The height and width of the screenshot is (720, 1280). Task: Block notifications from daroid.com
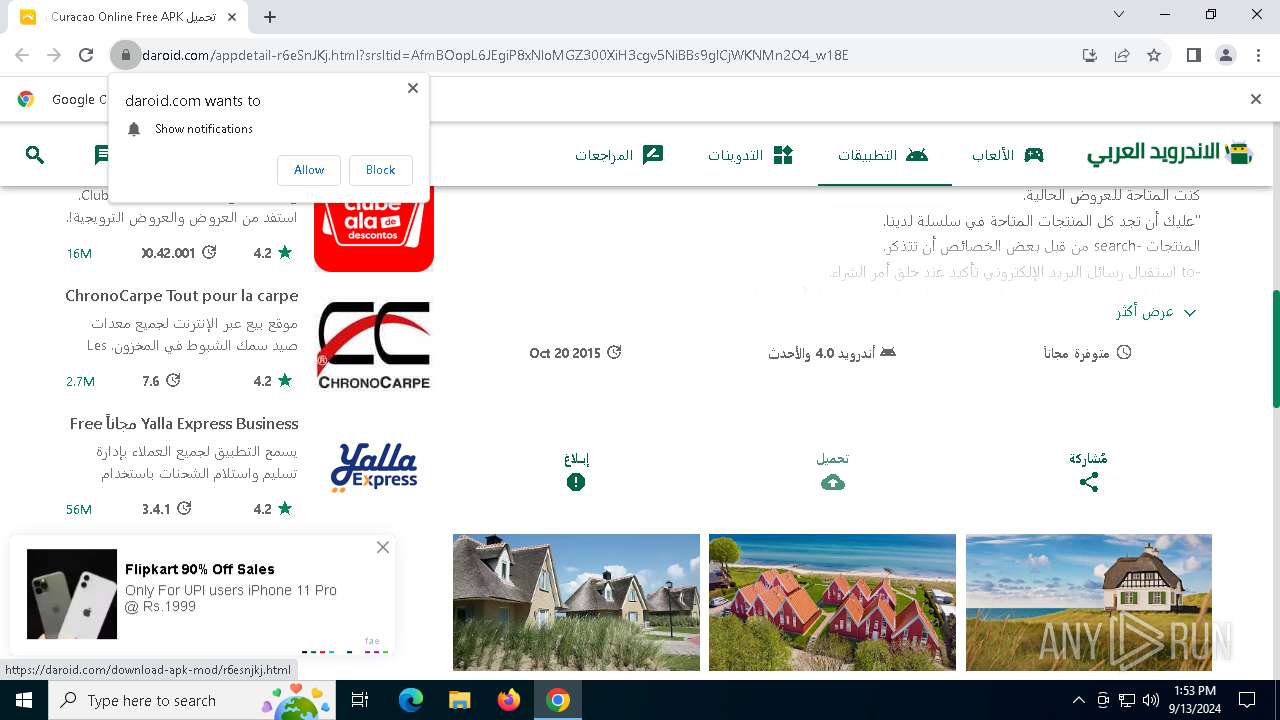pyautogui.click(x=380, y=170)
